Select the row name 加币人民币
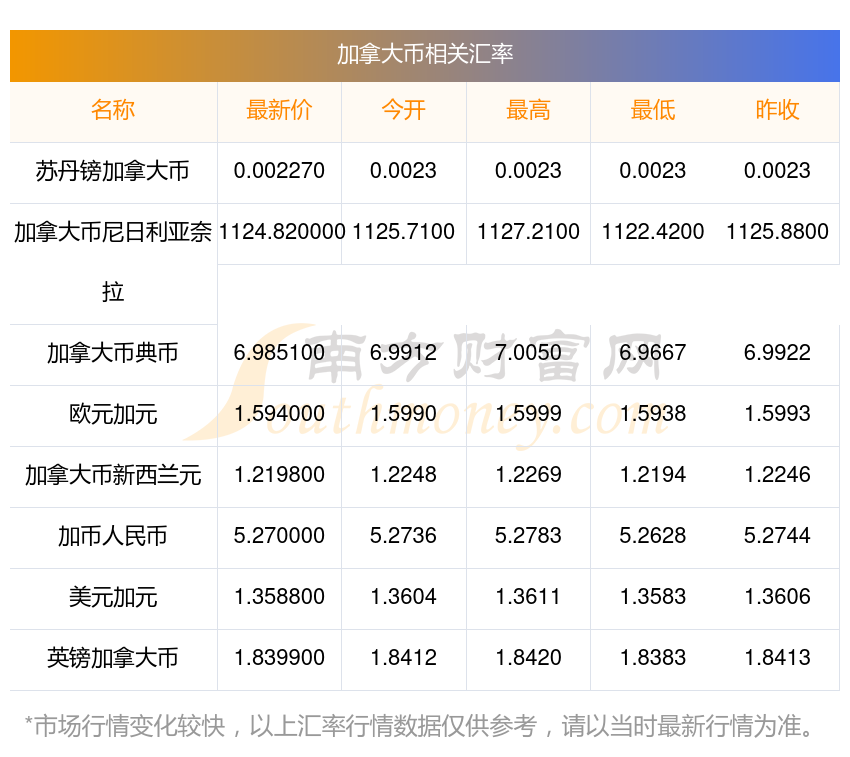Screen dimensions: 850x757 click(x=113, y=537)
